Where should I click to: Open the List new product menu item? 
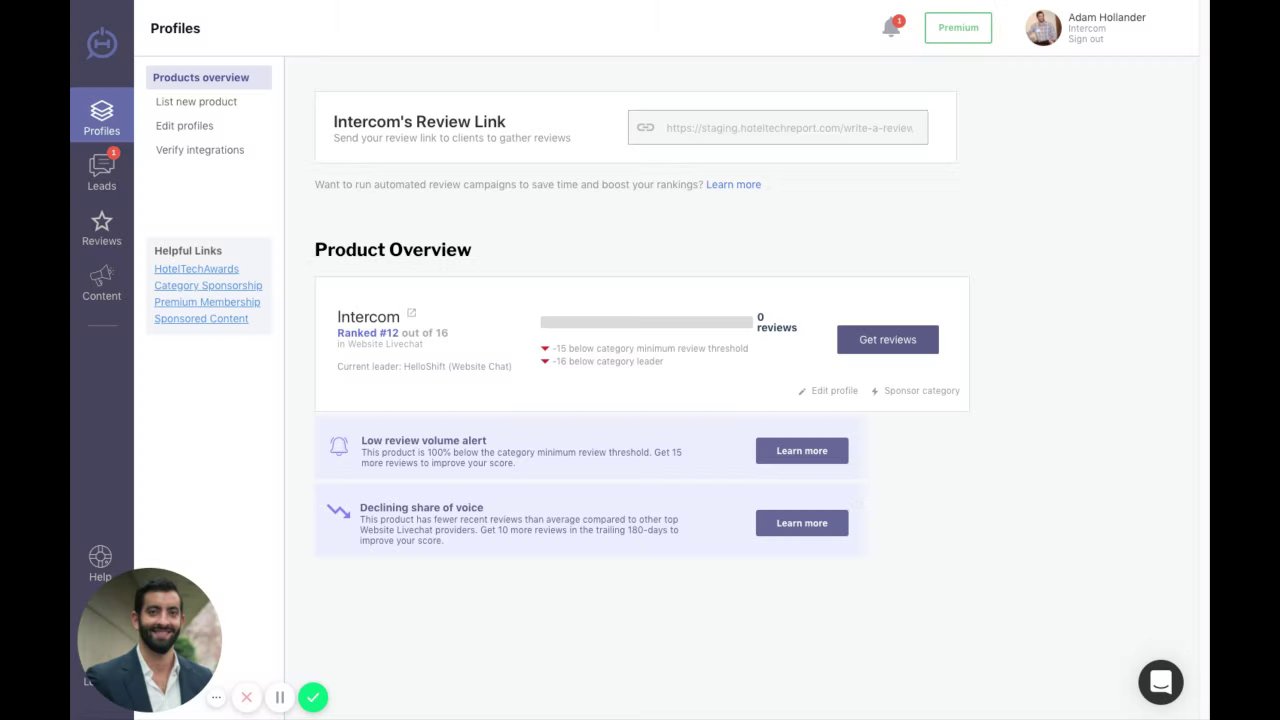pos(196,102)
